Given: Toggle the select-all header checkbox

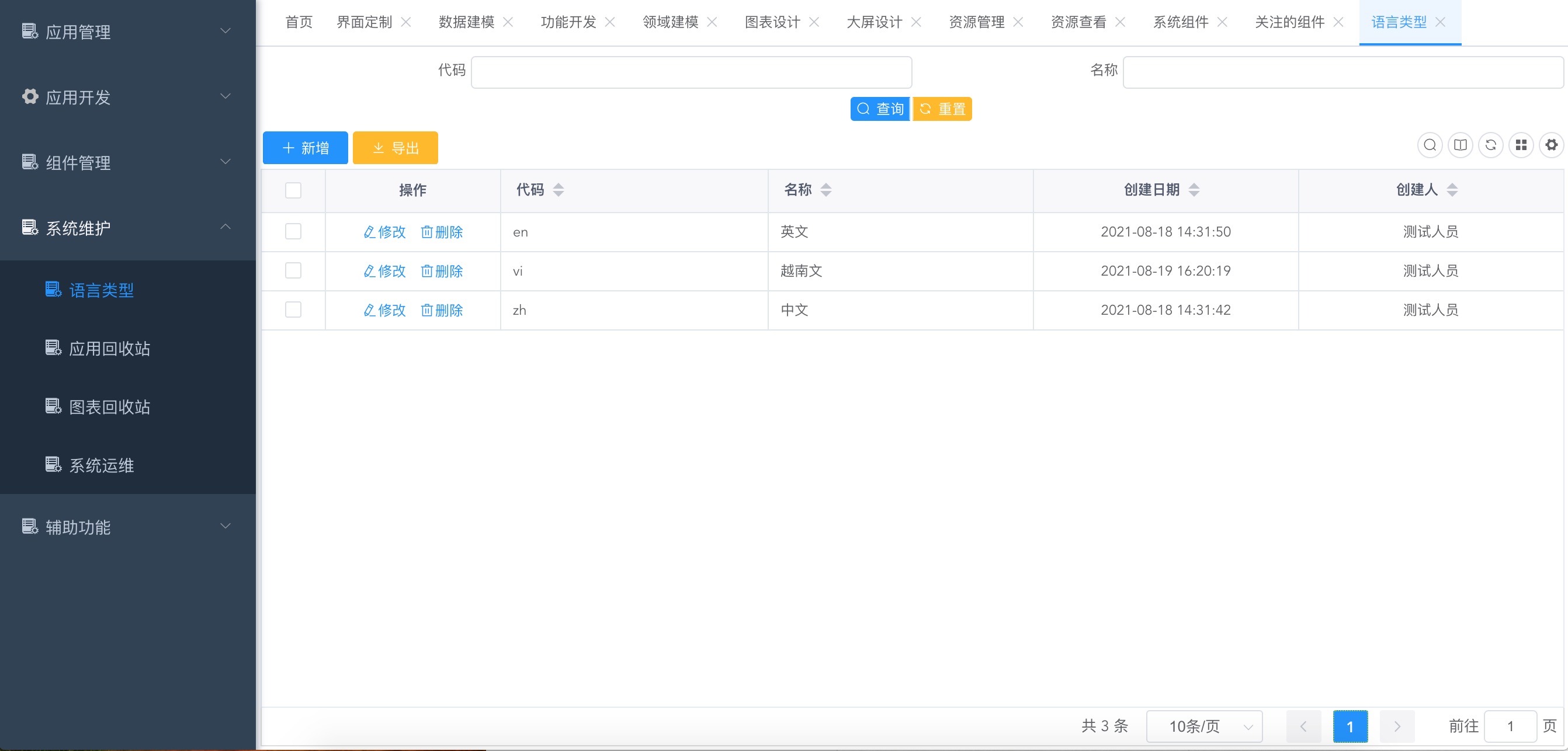Looking at the screenshot, I should [293, 190].
